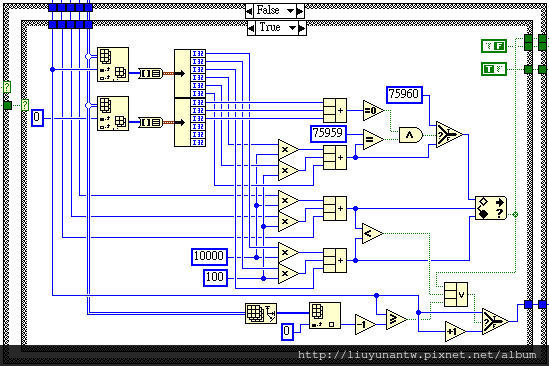Toggle the lower Boolean constant set to True
This screenshot has width=549, height=366.
[494, 69]
